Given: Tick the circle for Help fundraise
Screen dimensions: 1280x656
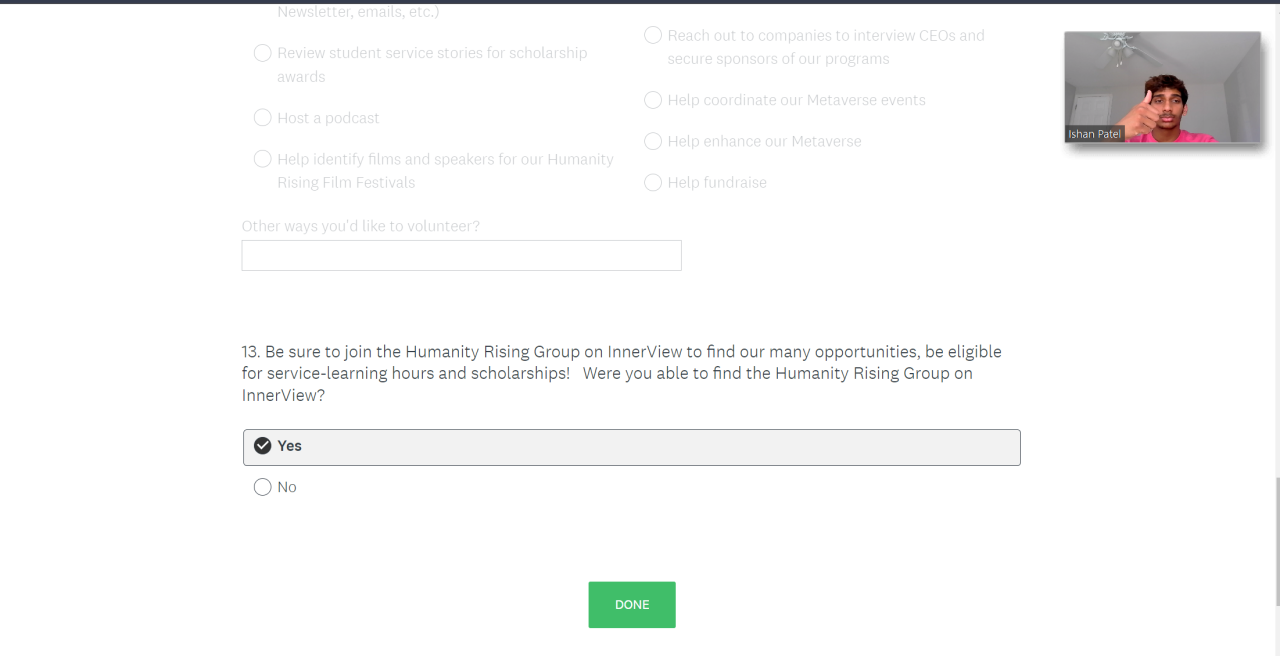Looking at the screenshot, I should coord(653,182).
